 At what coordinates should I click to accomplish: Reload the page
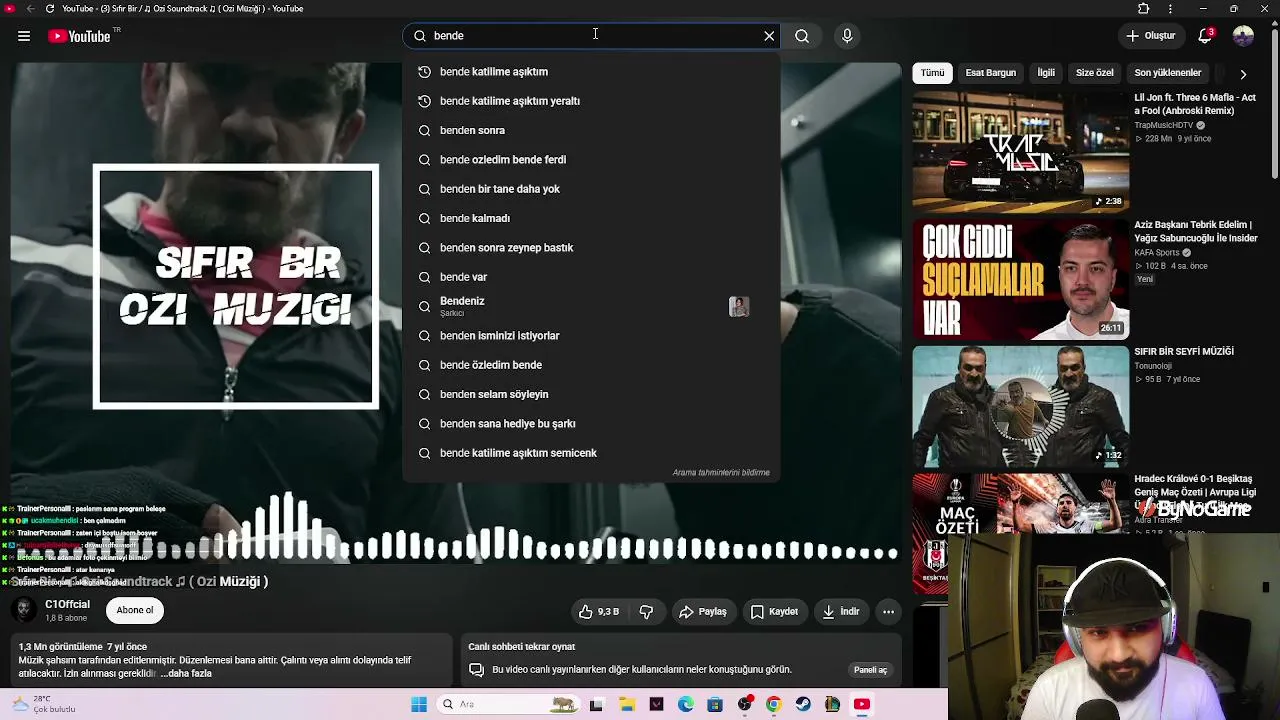[x=50, y=9]
